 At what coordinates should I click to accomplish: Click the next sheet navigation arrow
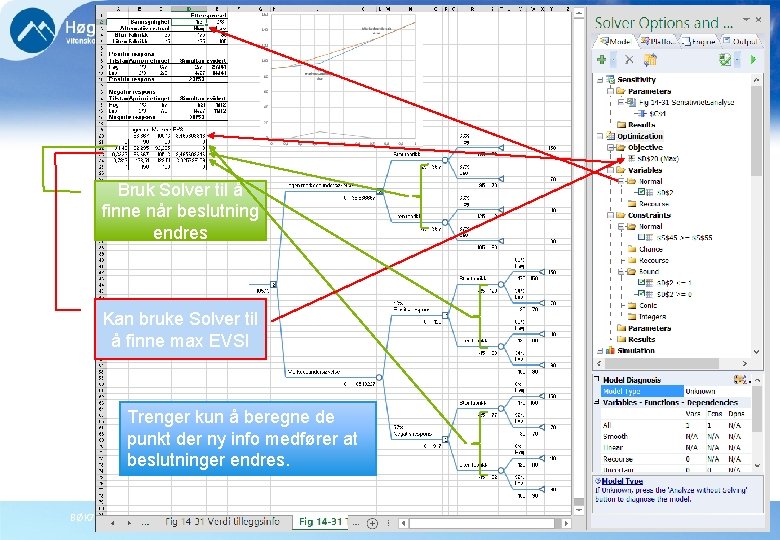click(129, 523)
